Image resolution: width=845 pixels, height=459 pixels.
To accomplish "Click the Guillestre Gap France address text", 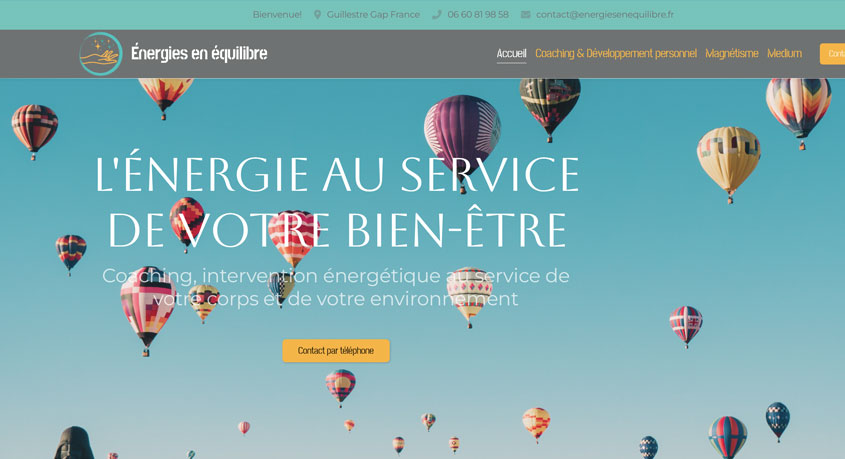I will tap(373, 15).
